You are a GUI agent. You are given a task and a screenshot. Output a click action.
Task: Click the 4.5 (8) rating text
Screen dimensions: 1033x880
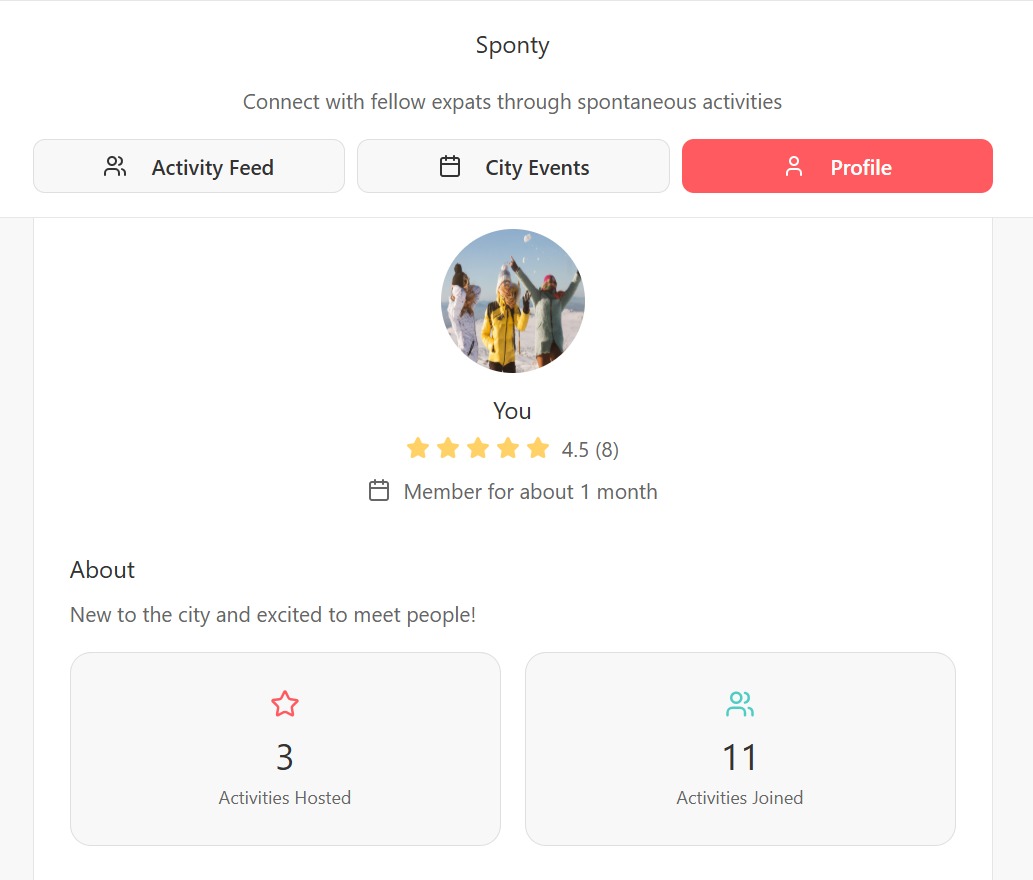point(590,450)
